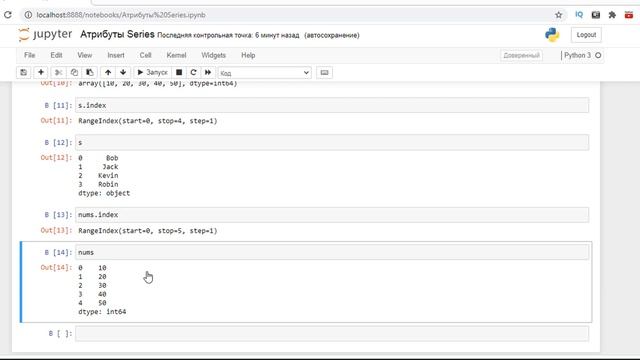
Task: Click the kernel idle circle indicator
Action: [598, 55]
